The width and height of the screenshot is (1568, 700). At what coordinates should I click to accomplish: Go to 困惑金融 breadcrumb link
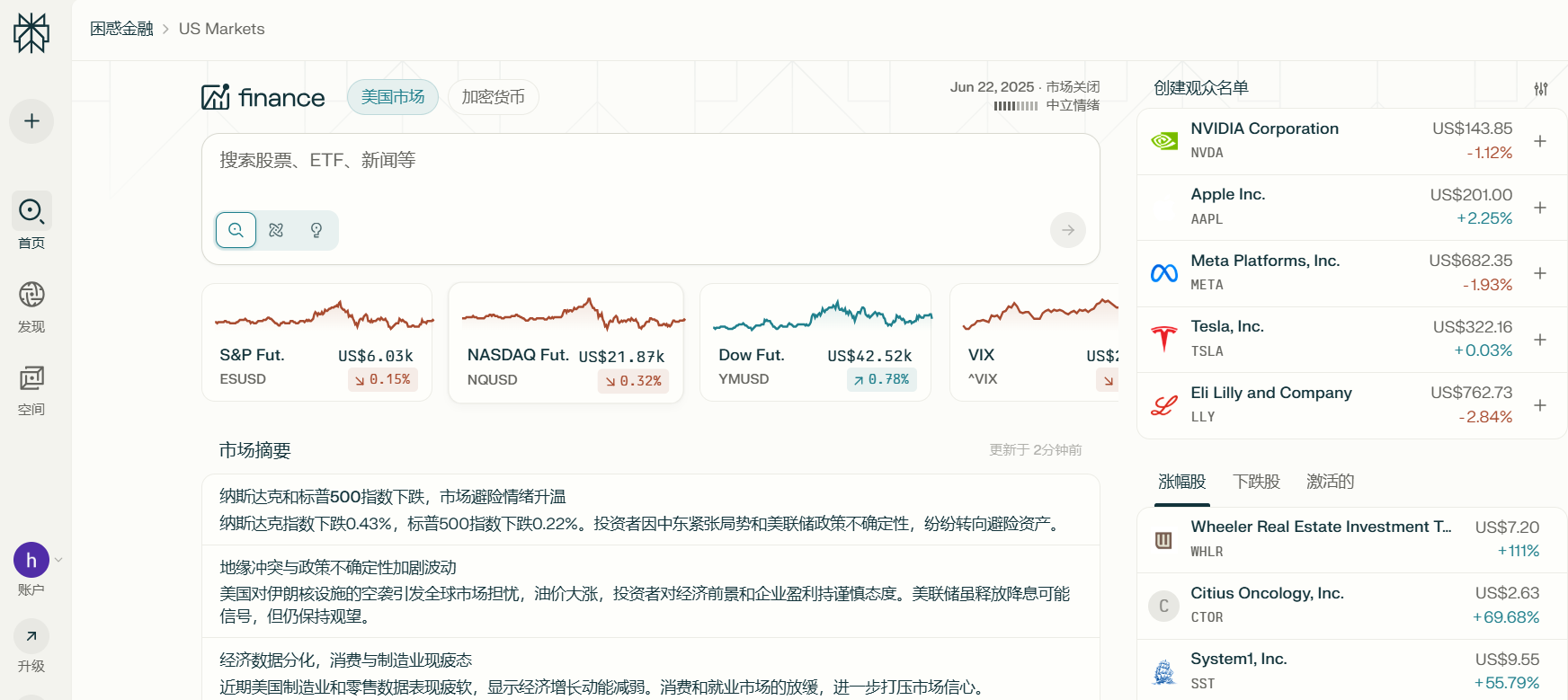click(x=121, y=29)
